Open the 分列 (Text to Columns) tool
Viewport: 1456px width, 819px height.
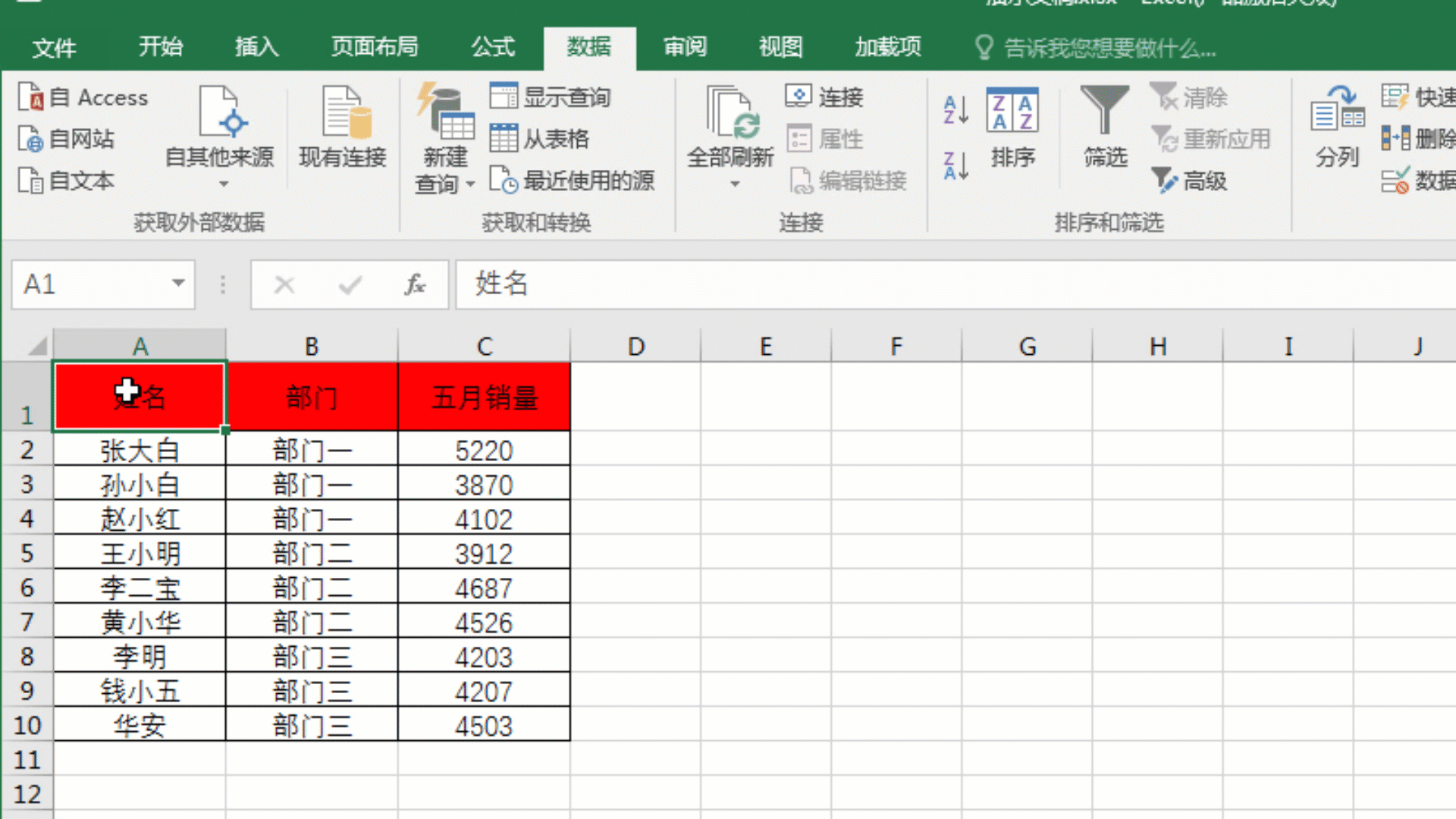(x=1336, y=129)
